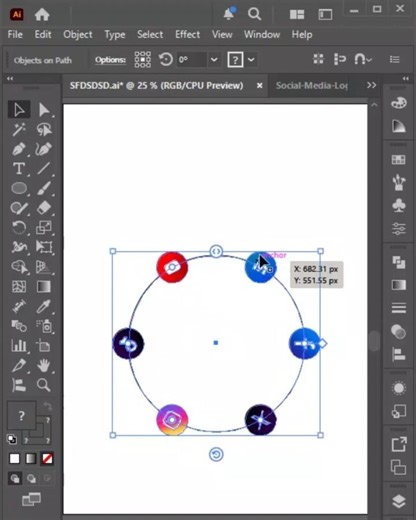Close the SFDSDSD.ai document tab

tap(260, 86)
